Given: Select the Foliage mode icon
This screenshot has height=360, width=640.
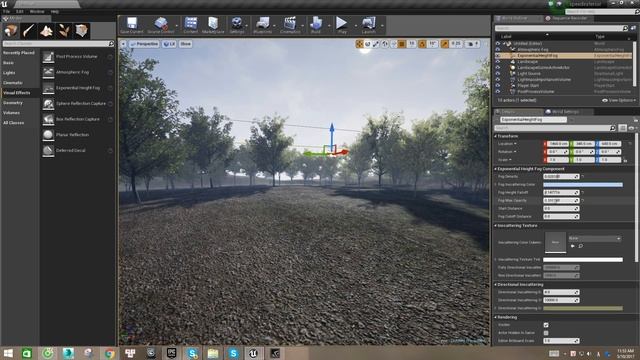Looking at the screenshot, I should click(64, 31).
